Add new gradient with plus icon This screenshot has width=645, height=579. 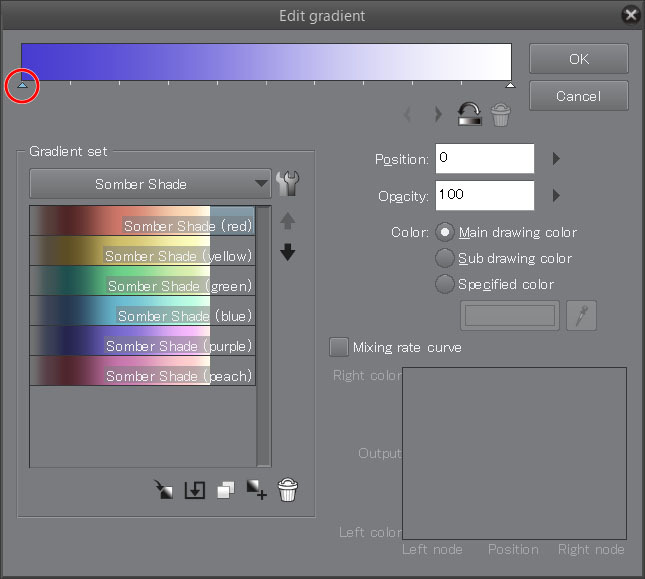[x=257, y=490]
